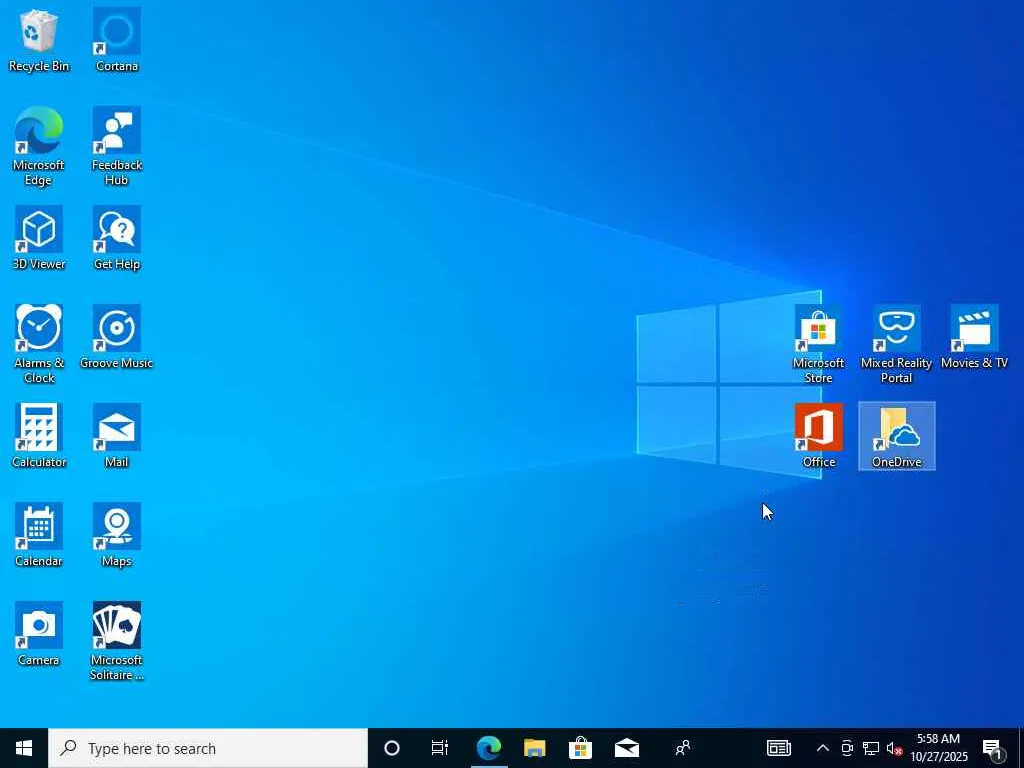Select the Movies & TV desktop icon
The height and width of the screenshot is (768, 1024).
click(x=974, y=338)
